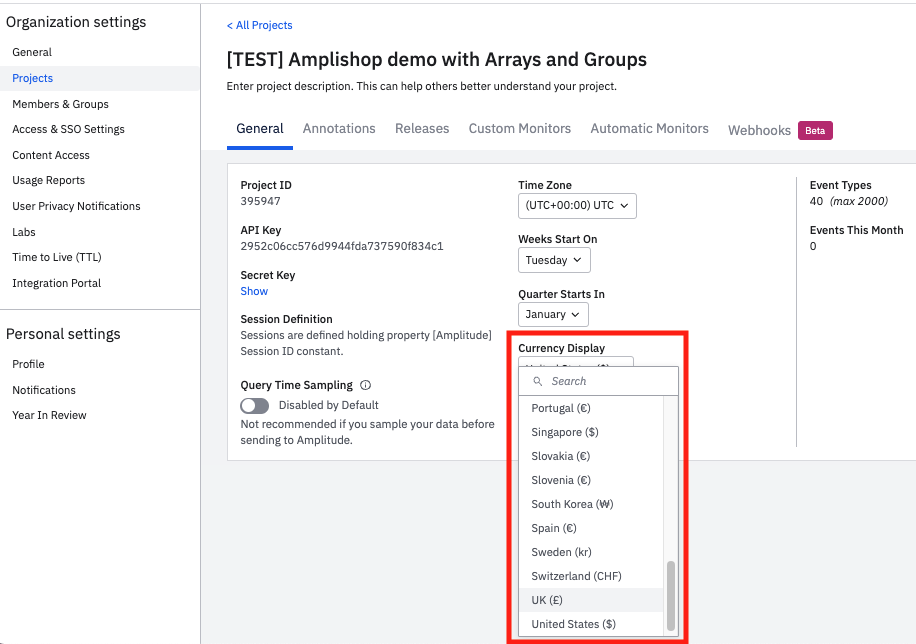The width and height of the screenshot is (916, 644).
Task: Open Year In Review
Action: (49, 416)
